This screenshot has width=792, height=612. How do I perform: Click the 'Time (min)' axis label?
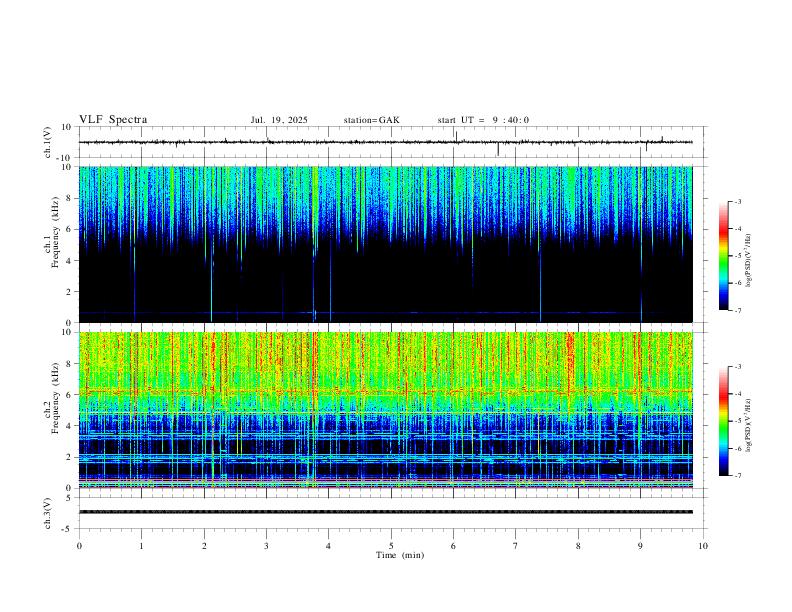click(400, 555)
